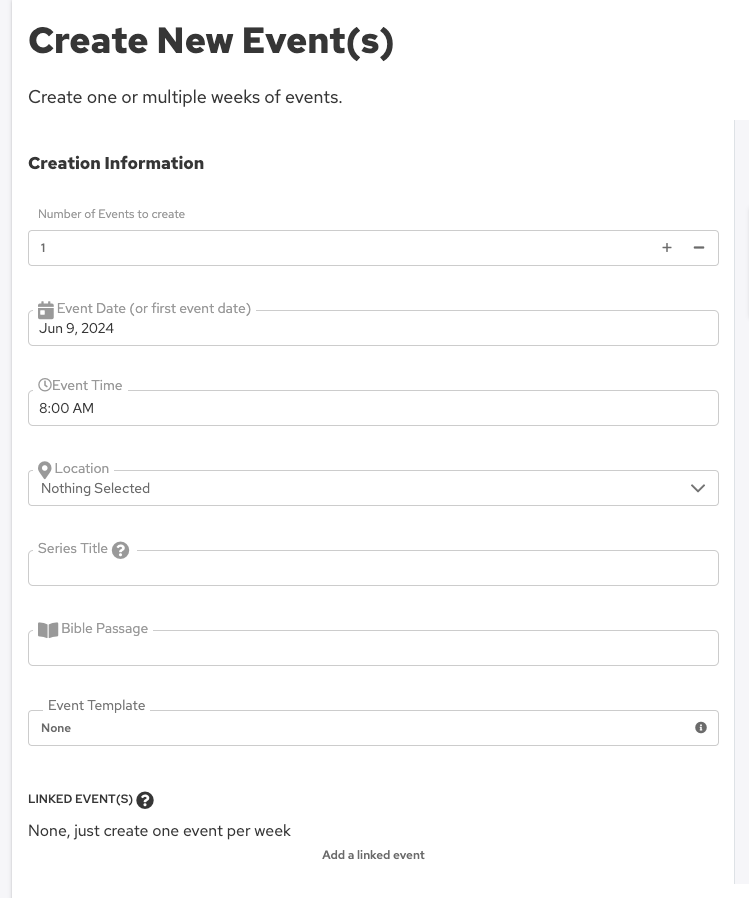Click the info icon in Event Template field
The height and width of the screenshot is (898, 749).
click(x=701, y=728)
